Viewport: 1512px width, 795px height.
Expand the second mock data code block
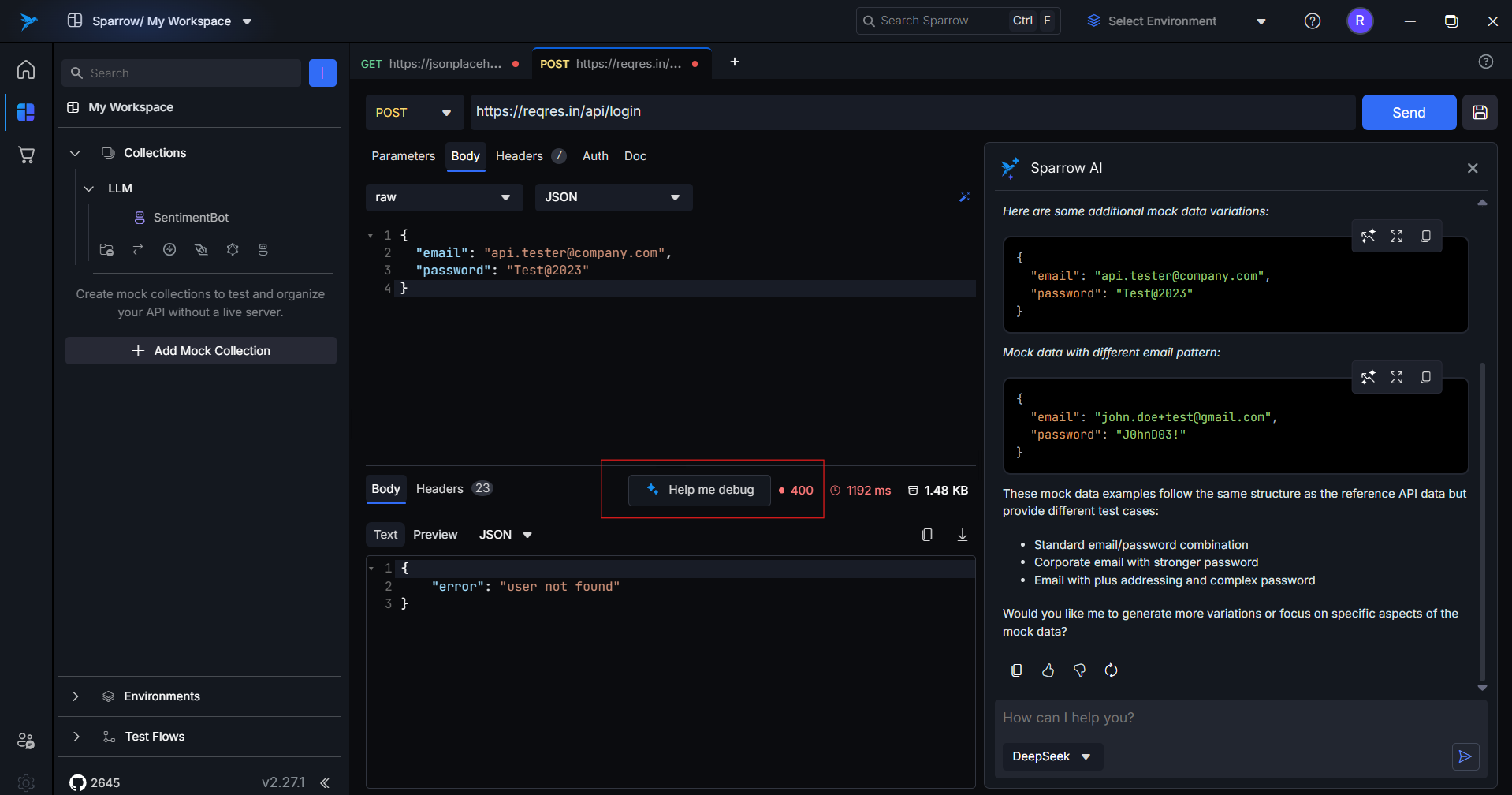tap(1396, 377)
